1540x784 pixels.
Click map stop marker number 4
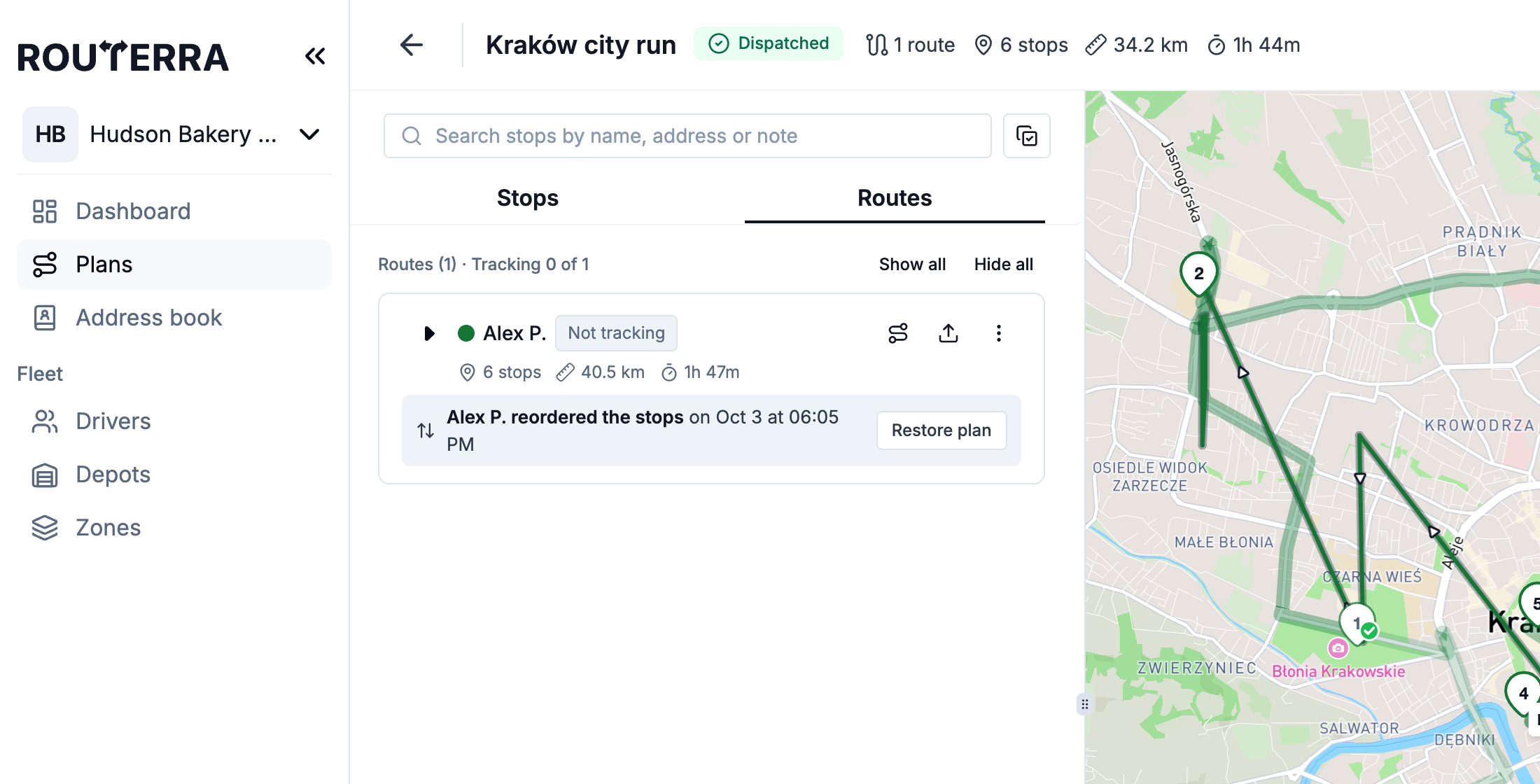pos(1523,693)
